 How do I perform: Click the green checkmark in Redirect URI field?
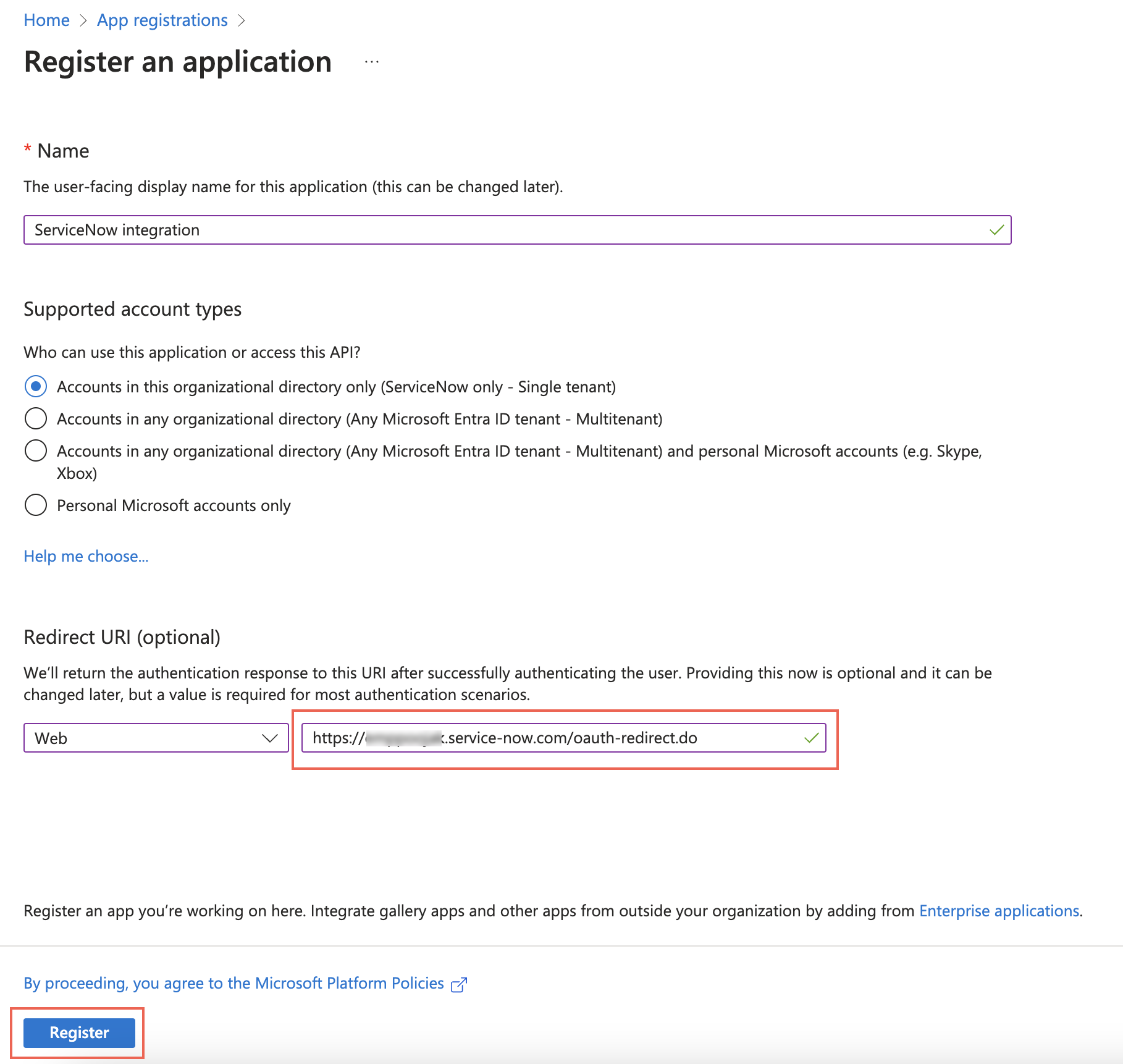coord(811,738)
